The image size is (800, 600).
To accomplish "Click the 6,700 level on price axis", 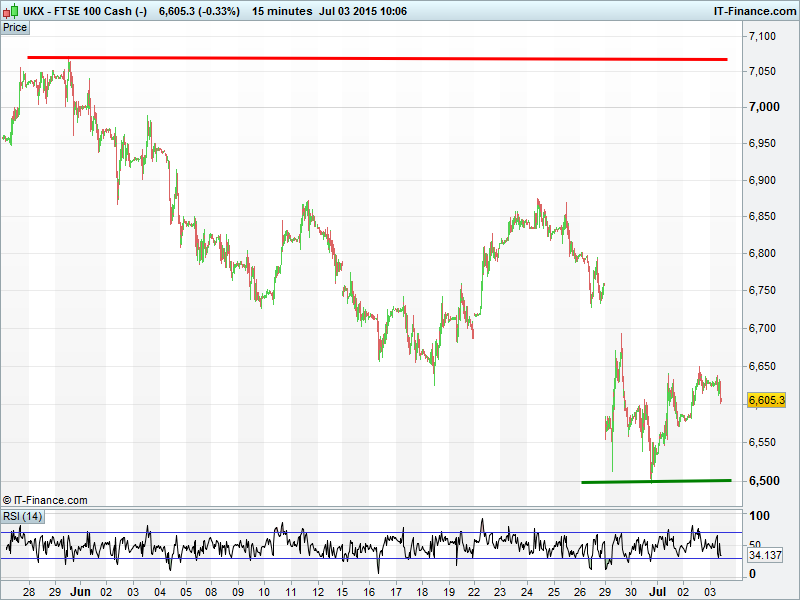I will [x=762, y=328].
